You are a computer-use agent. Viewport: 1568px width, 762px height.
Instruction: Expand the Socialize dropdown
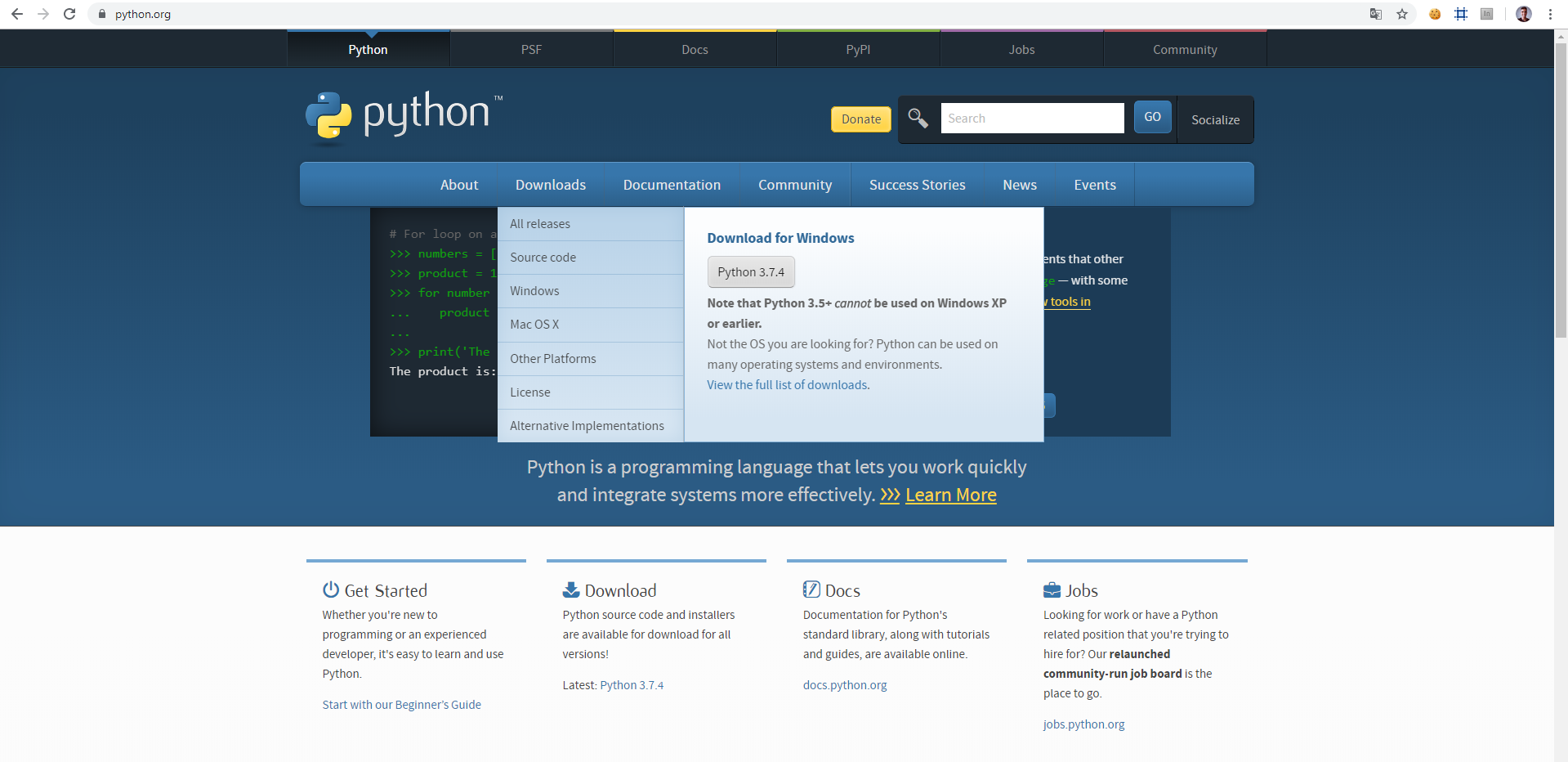(1215, 119)
